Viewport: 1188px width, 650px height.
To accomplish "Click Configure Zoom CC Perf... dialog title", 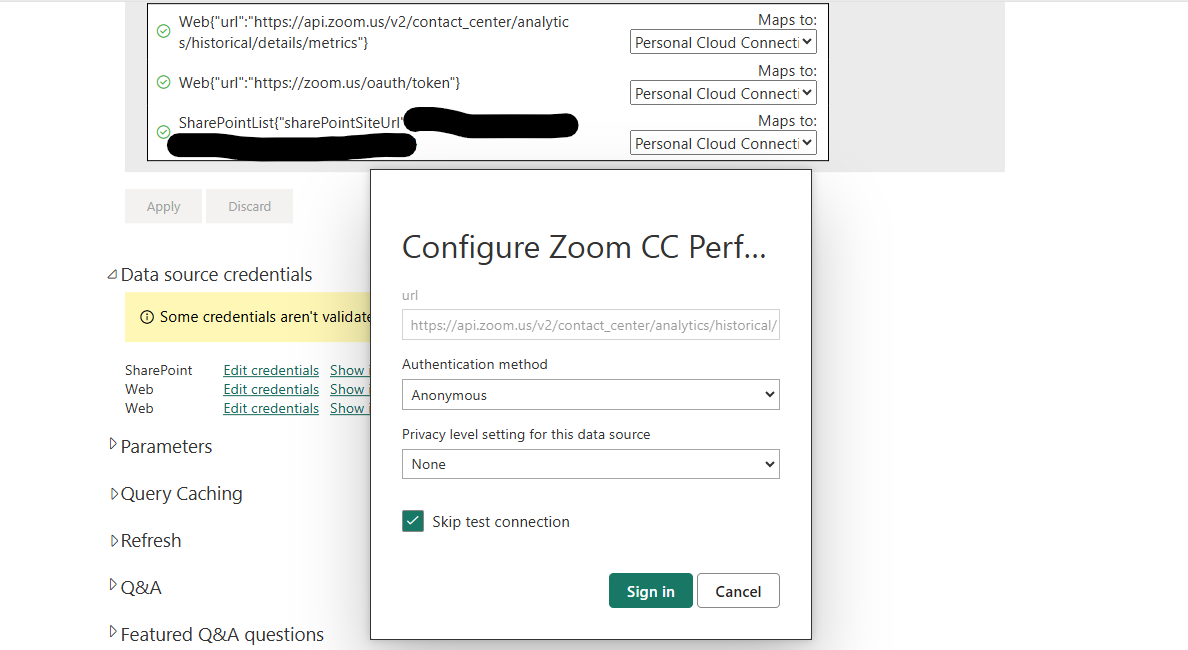I will (x=584, y=247).
